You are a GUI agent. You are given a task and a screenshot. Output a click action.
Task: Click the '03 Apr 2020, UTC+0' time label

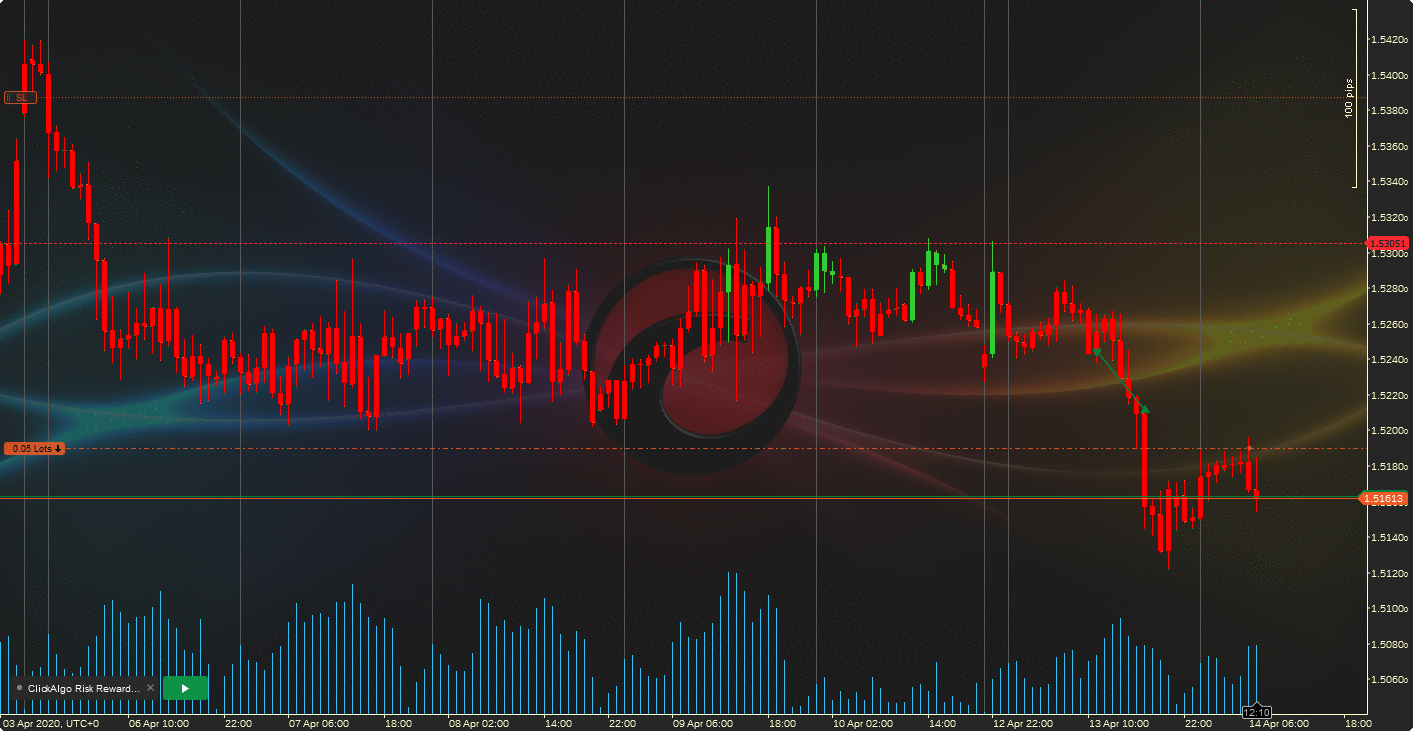click(x=51, y=723)
